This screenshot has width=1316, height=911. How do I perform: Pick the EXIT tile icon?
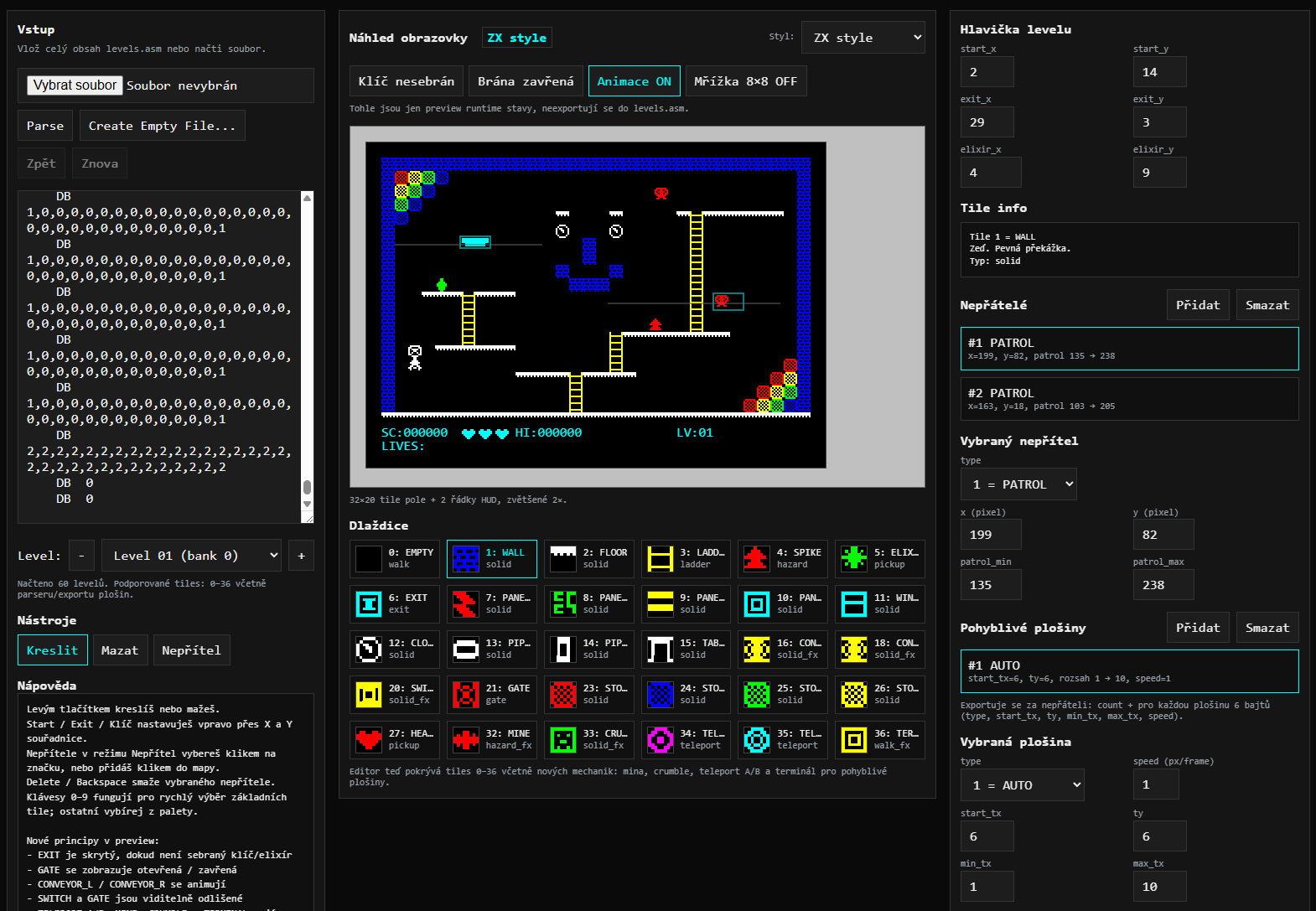pyautogui.click(x=369, y=604)
